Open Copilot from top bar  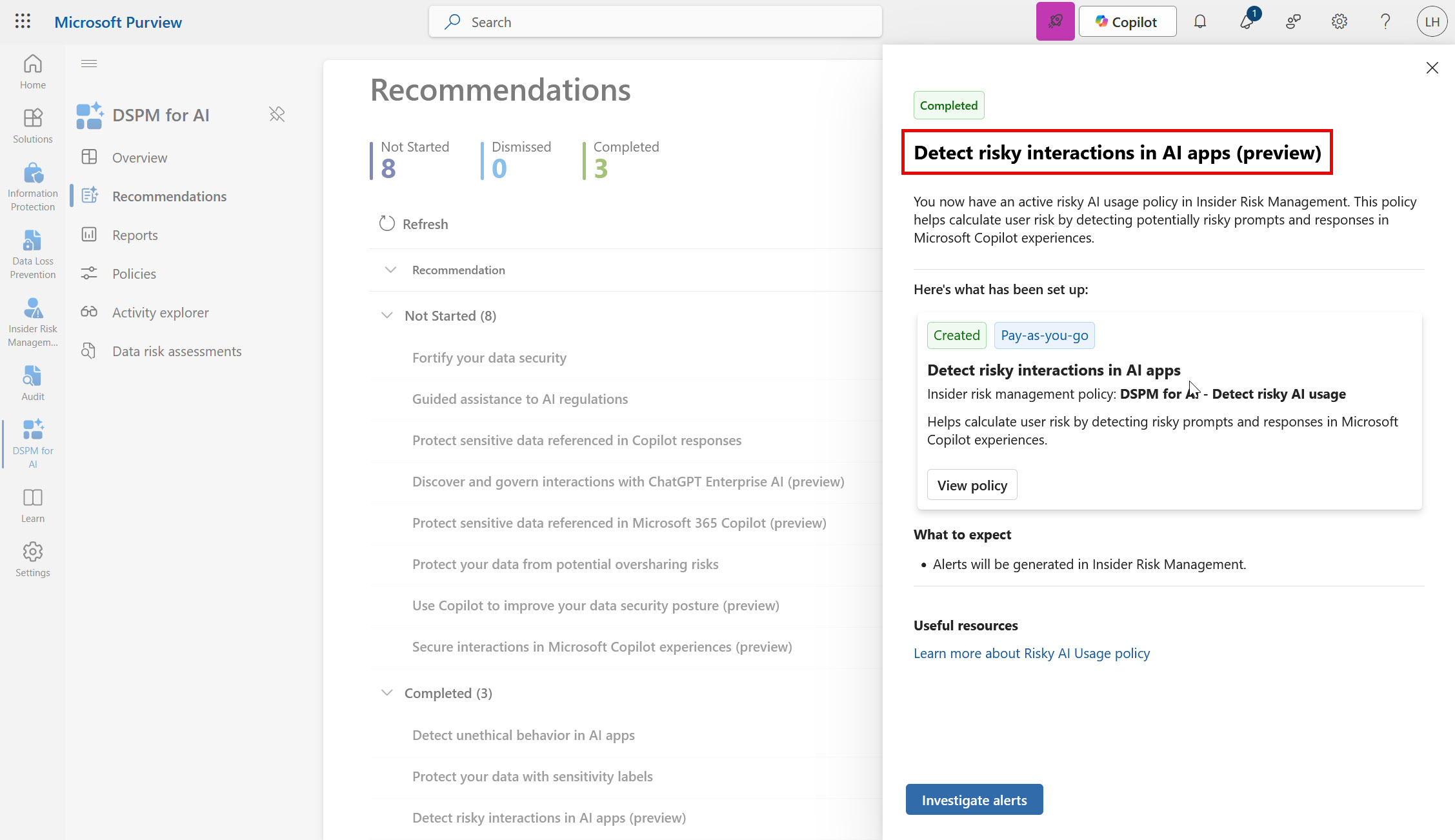[1127, 21]
